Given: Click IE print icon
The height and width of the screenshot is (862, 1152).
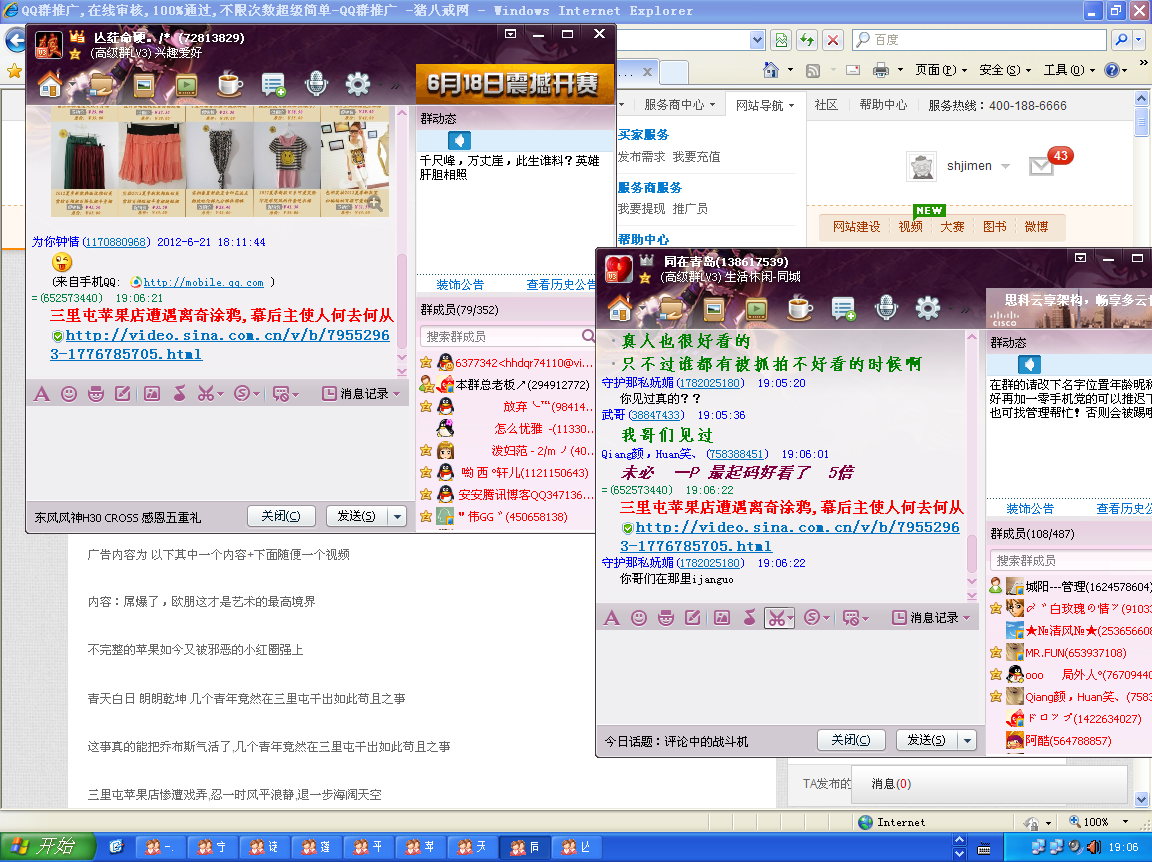Looking at the screenshot, I should tap(881, 70).
